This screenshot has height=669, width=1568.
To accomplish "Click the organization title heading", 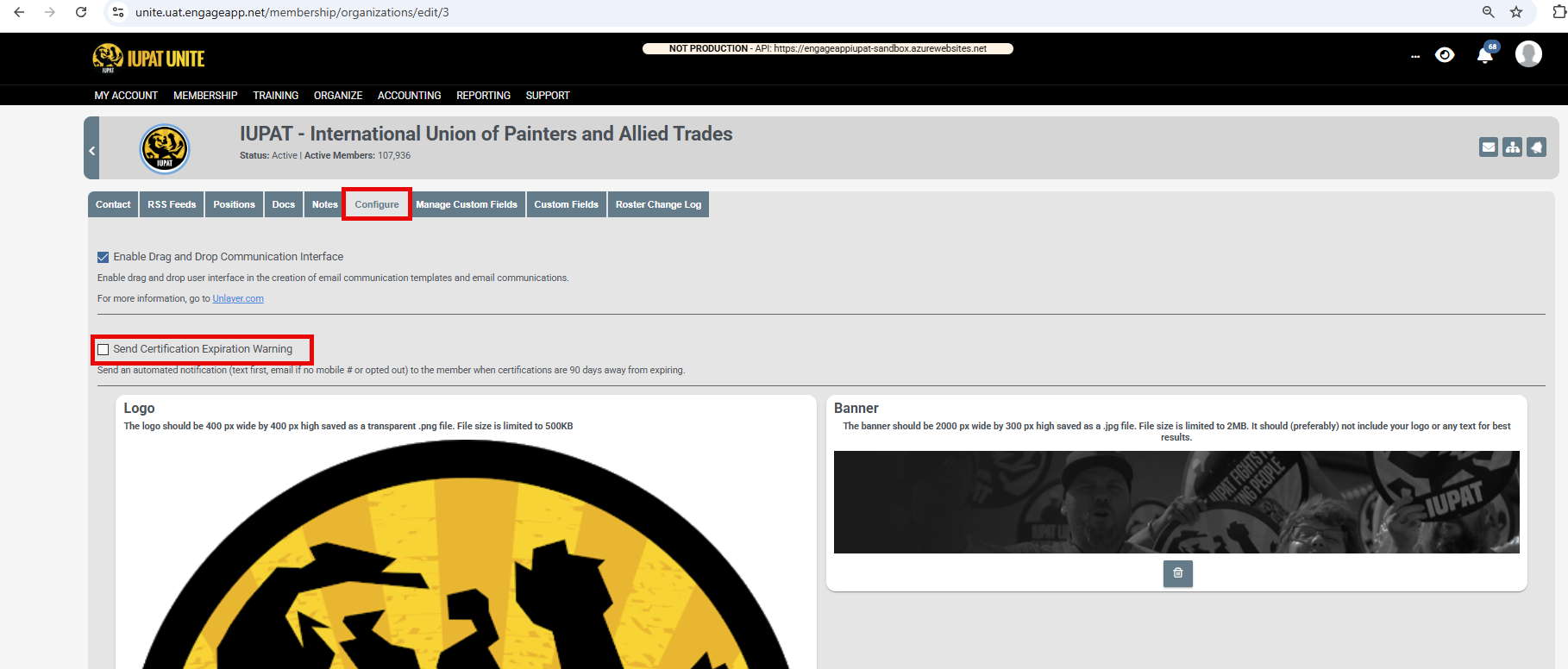I will click(x=486, y=134).
